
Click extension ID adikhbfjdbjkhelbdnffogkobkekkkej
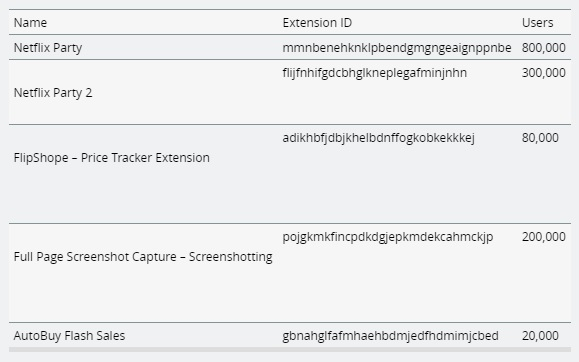pyautogui.click(x=378, y=138)
